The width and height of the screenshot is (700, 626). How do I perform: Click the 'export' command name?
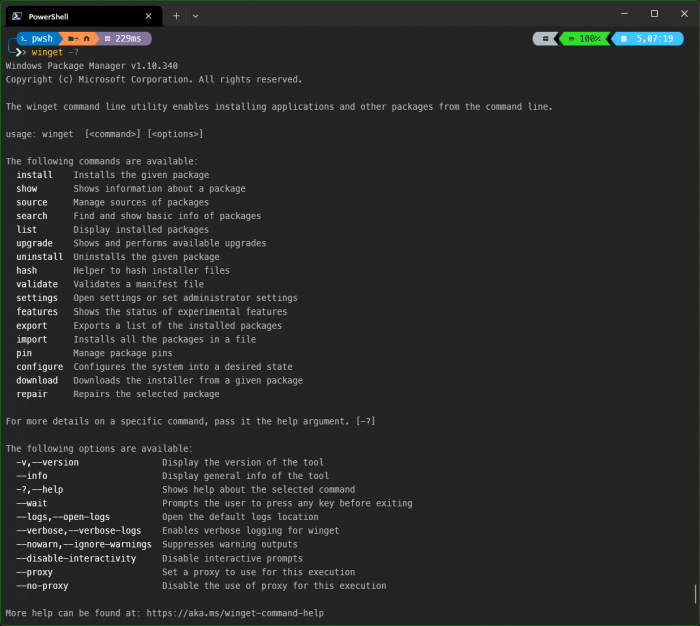click(32, 326)
